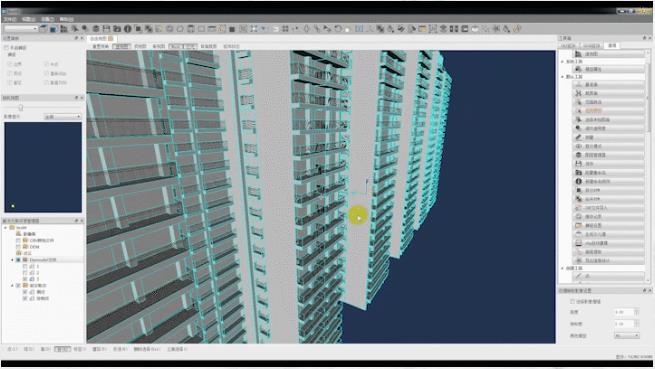
Task: Collapse the Model root node in layer tree
Action: 6,228
